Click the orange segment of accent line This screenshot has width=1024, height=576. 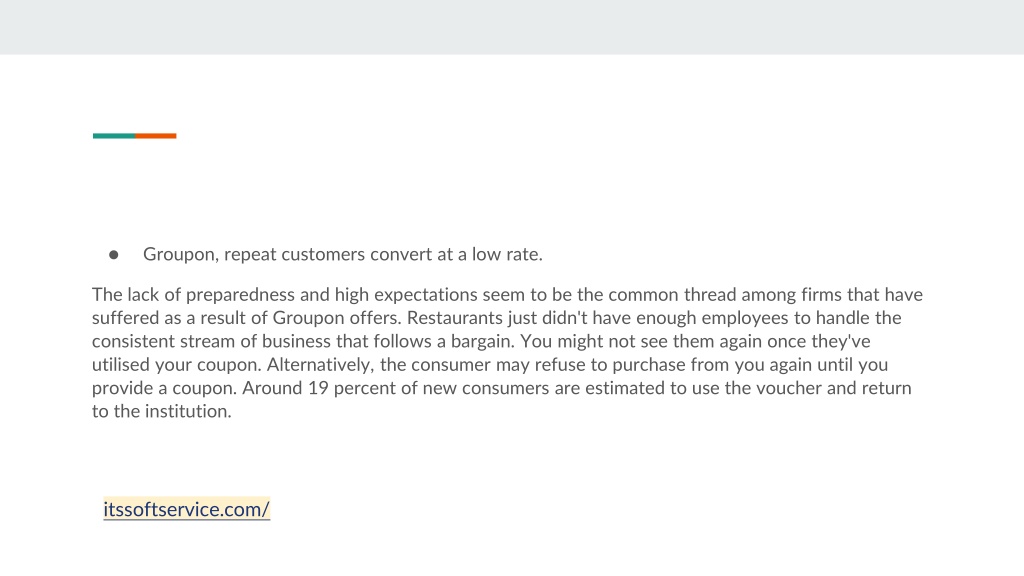click(156, 136)
